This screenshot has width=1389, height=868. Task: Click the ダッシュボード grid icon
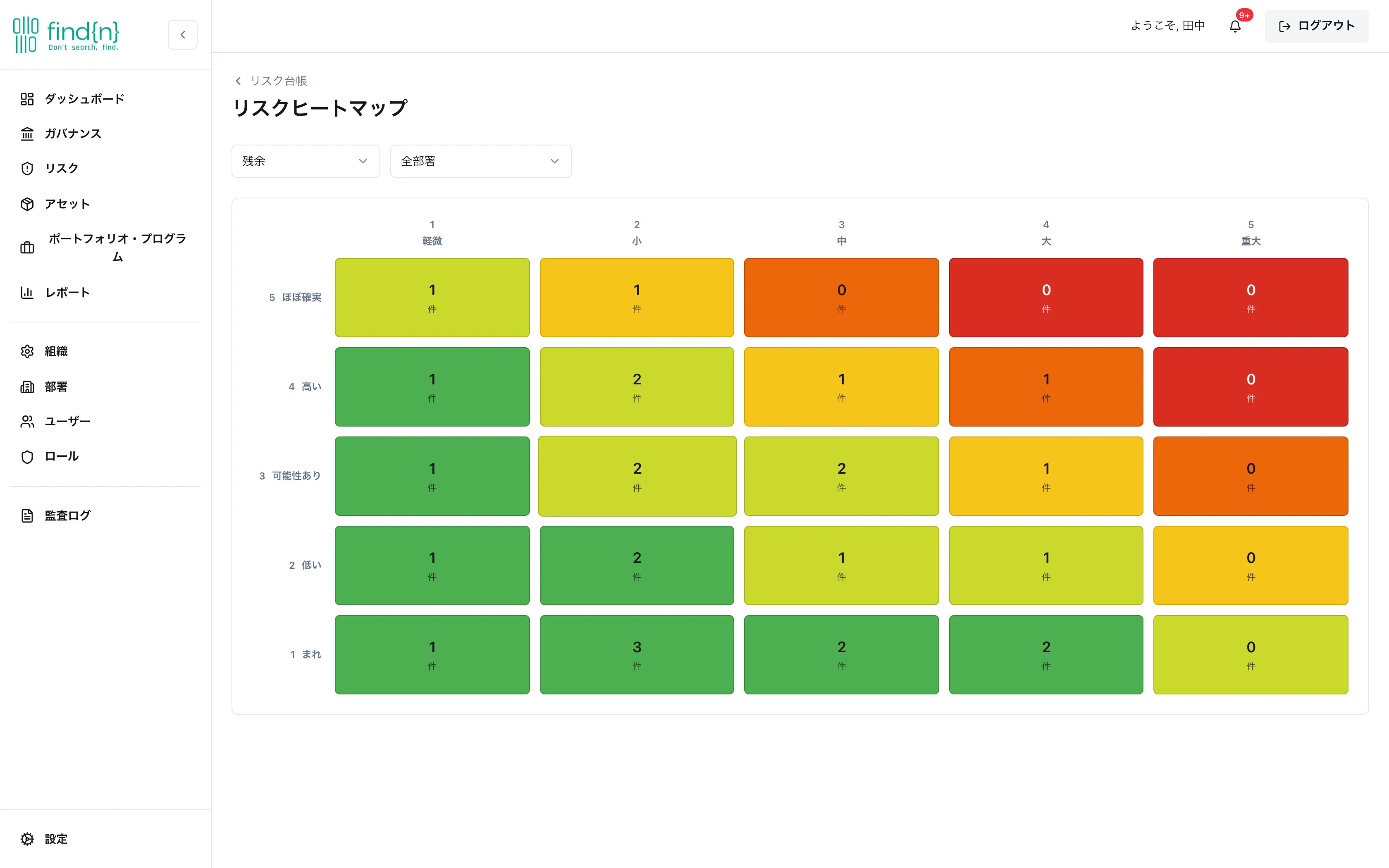point(27,99)
